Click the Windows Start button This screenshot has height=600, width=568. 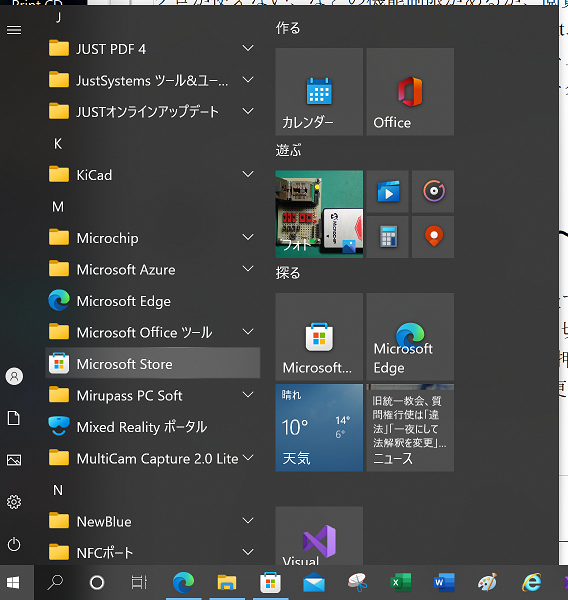(13, 583)
